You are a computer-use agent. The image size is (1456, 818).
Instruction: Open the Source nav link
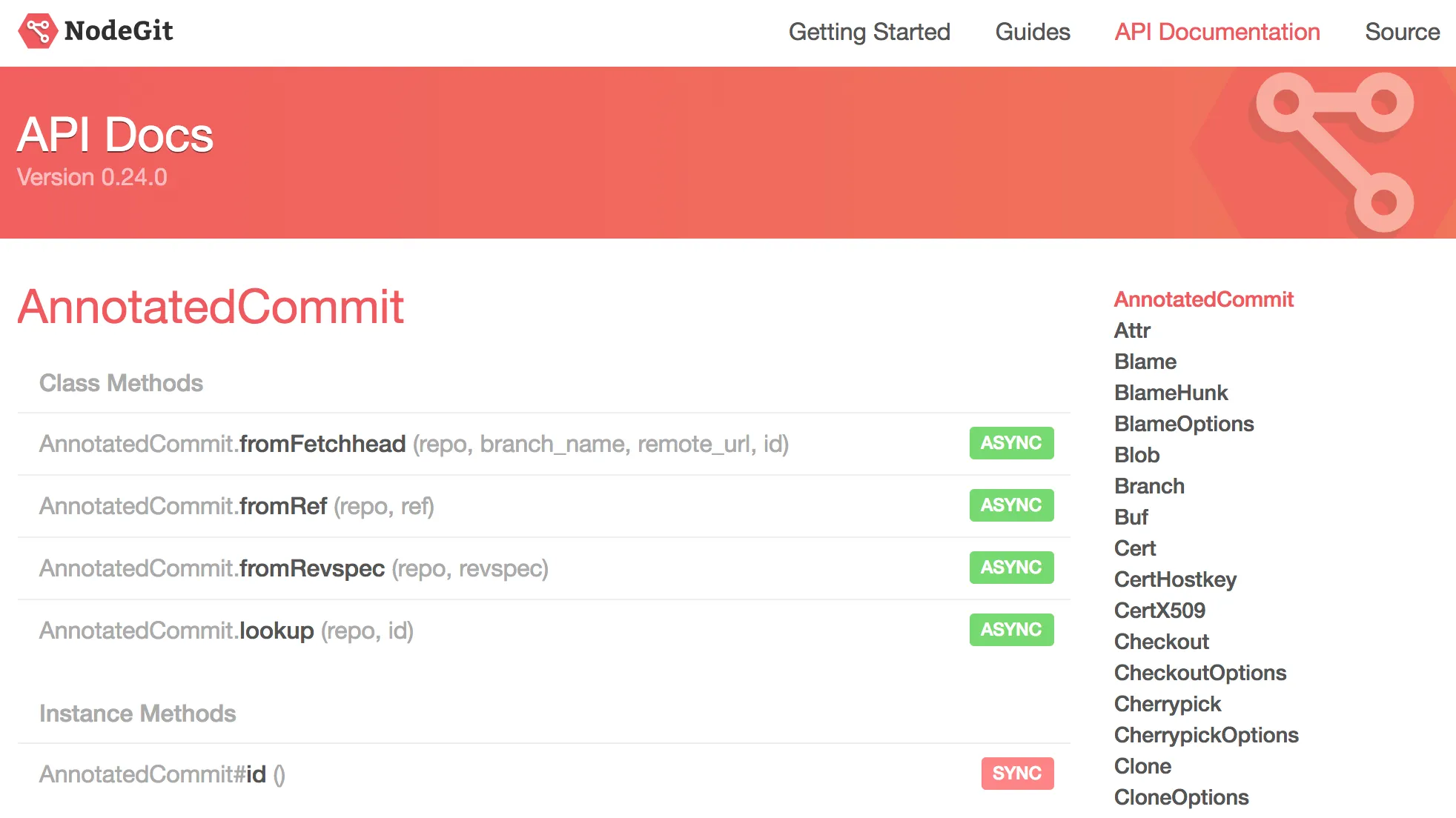click(x=1403, y=32)
